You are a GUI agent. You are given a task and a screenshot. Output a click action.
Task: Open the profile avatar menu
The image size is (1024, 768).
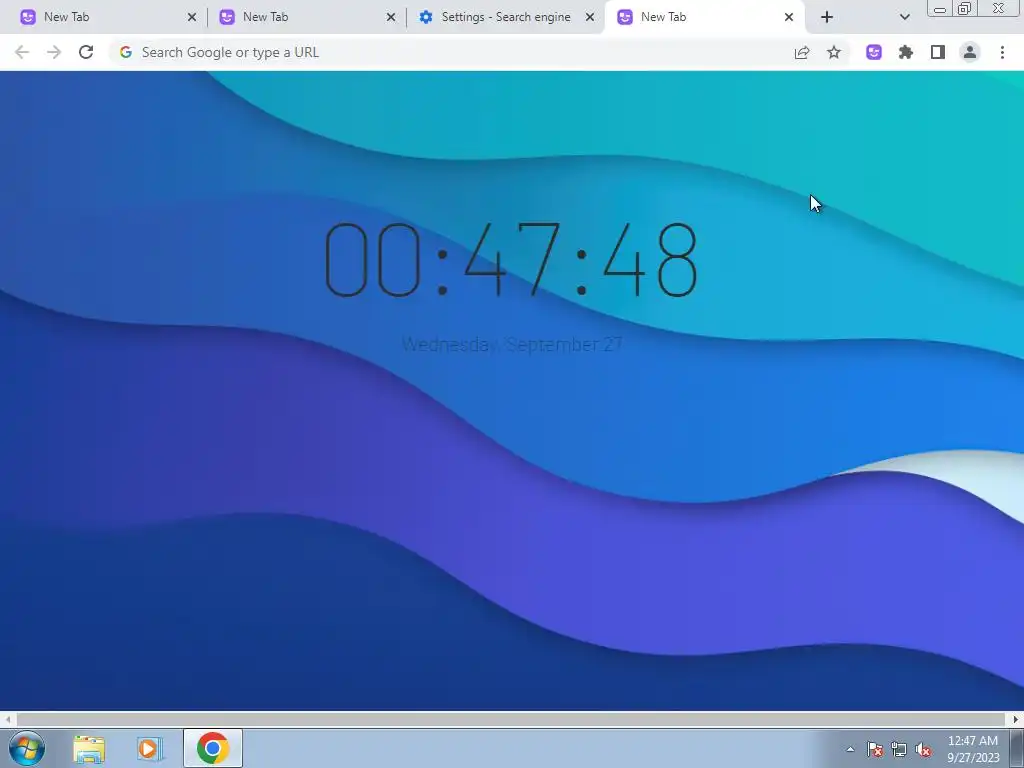970,52
